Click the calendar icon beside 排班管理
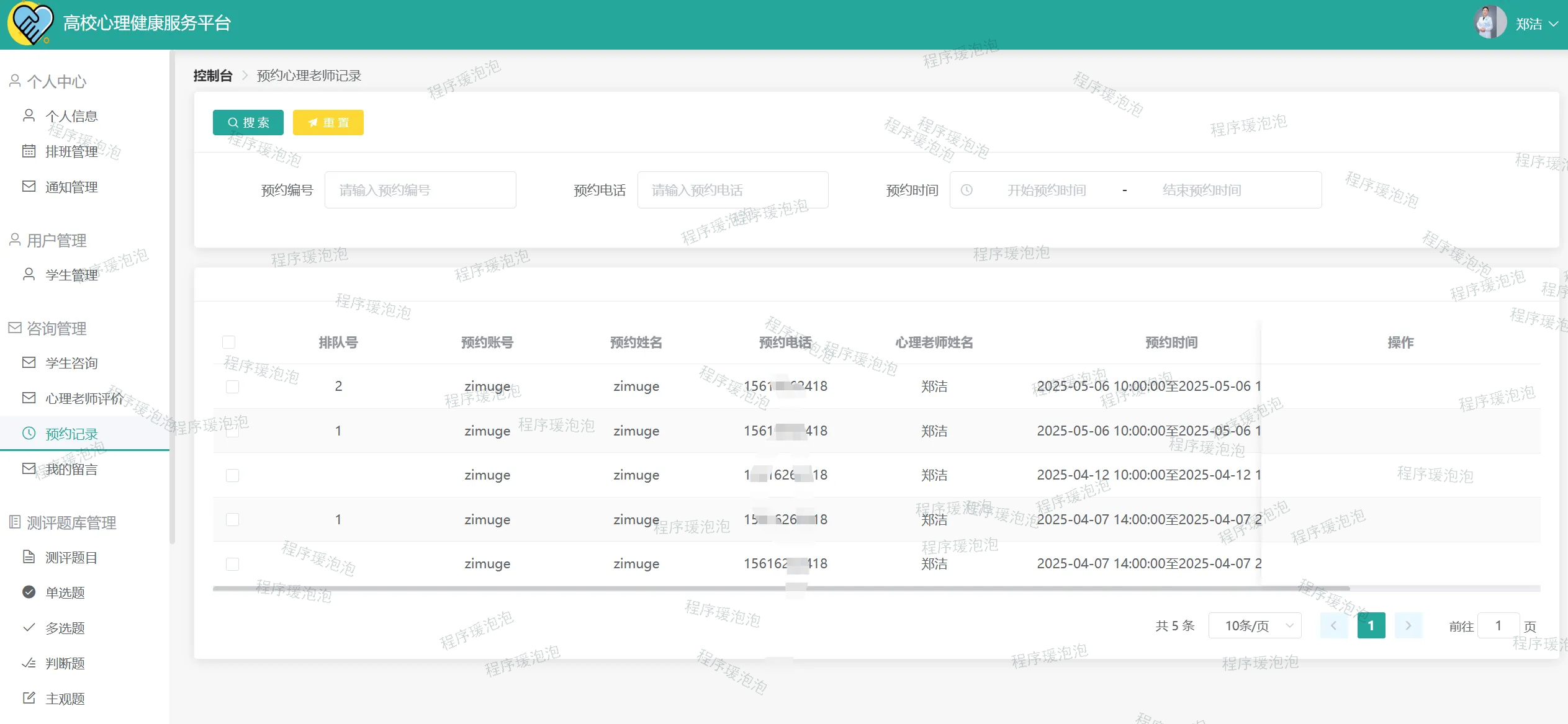Screen dimensions: 1568x724 tap(29, 151)
